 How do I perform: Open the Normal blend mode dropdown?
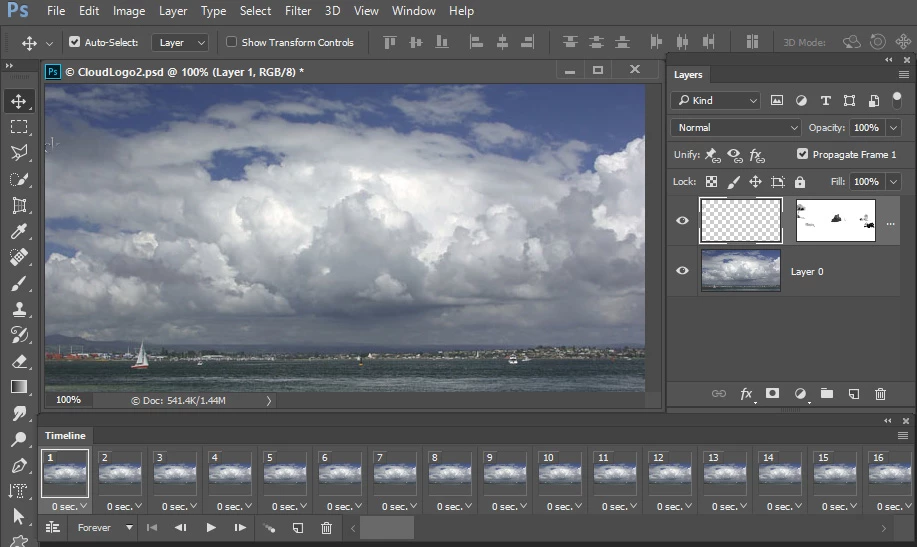[x=737, y=128]
